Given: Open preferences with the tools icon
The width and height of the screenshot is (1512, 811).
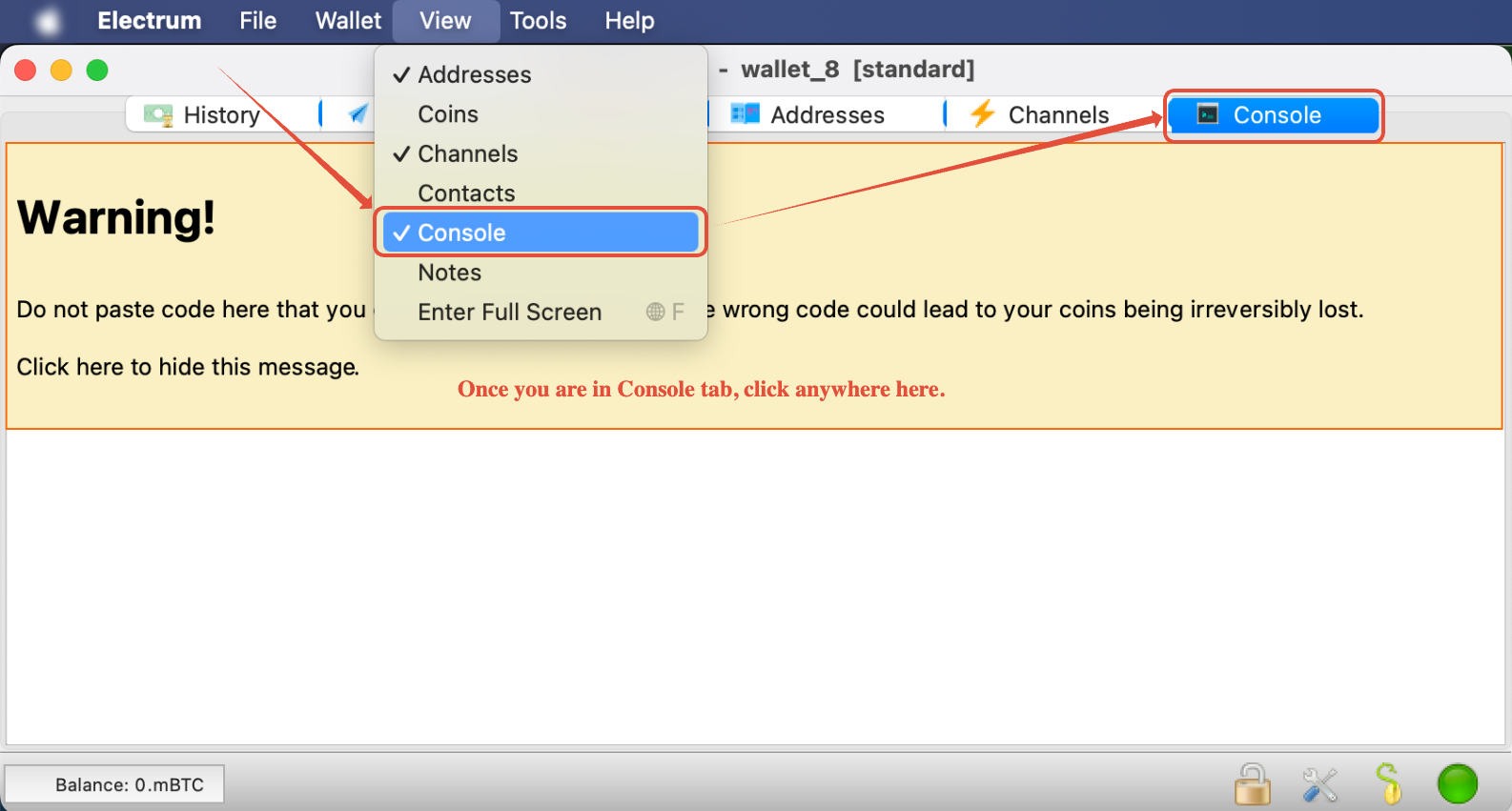Looking at the screenshot, I should tap(1320, 784).
